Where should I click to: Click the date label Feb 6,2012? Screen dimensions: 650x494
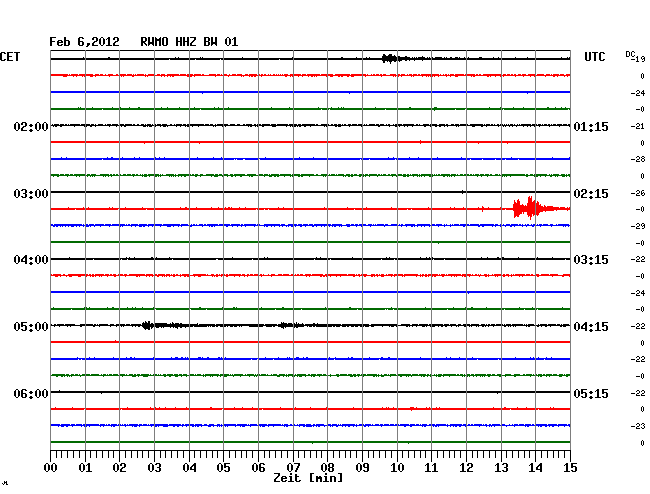(x=84, y=42)
